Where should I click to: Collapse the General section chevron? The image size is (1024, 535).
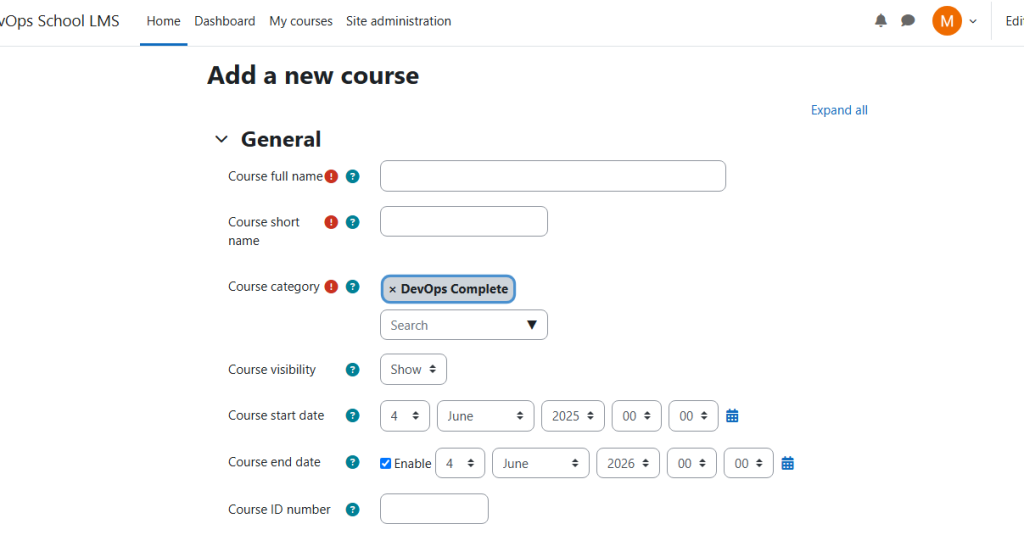(221, 139)
